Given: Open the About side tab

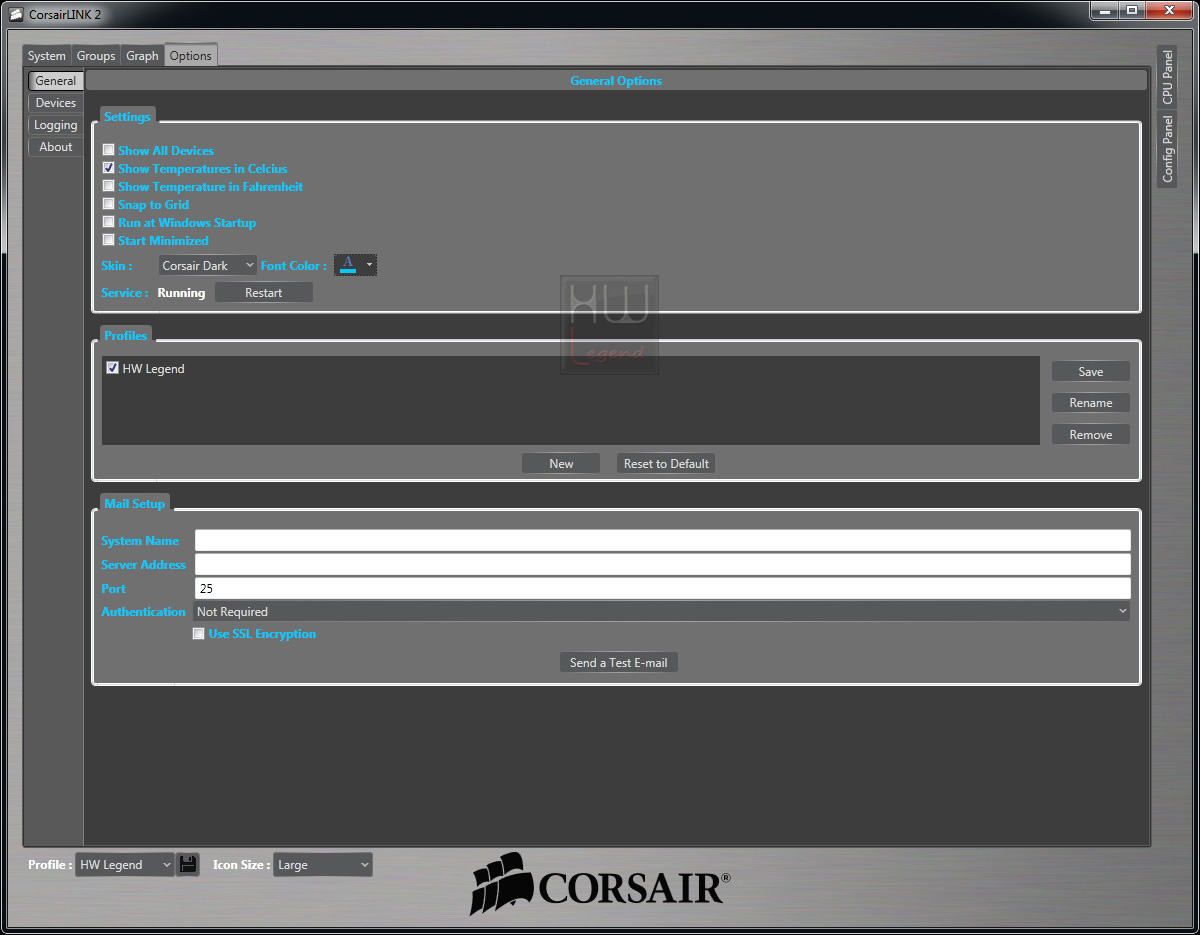Looking at the screenshot, I should (x=55, y=147).
